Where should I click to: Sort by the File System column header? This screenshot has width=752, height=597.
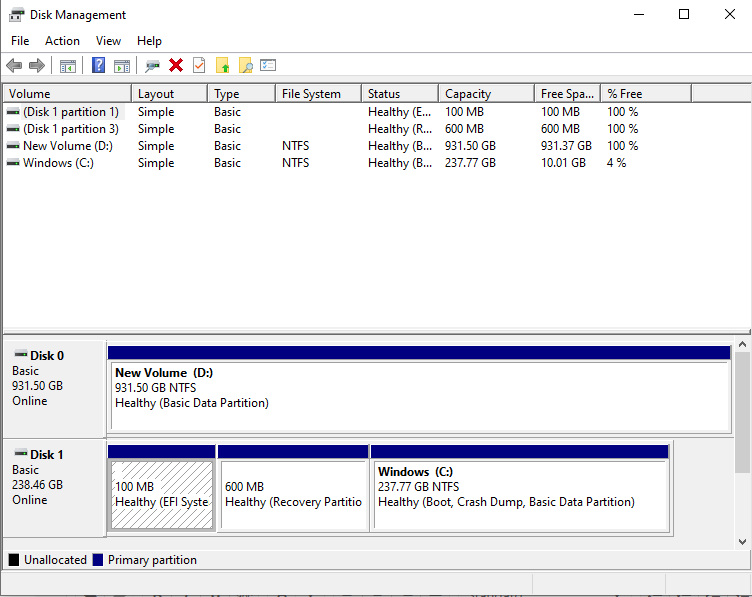point(318,94)
